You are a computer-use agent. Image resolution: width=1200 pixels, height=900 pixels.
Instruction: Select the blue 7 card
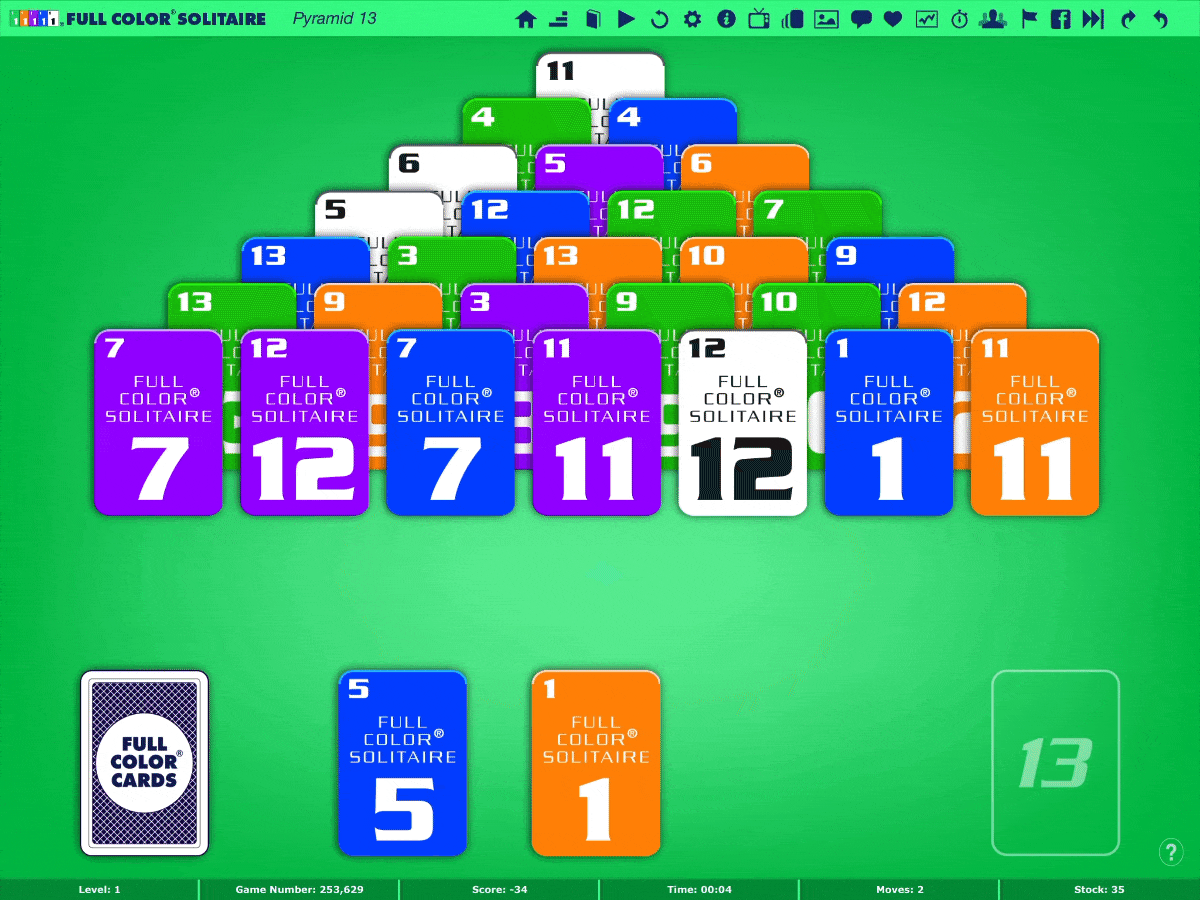click(451, 423)
